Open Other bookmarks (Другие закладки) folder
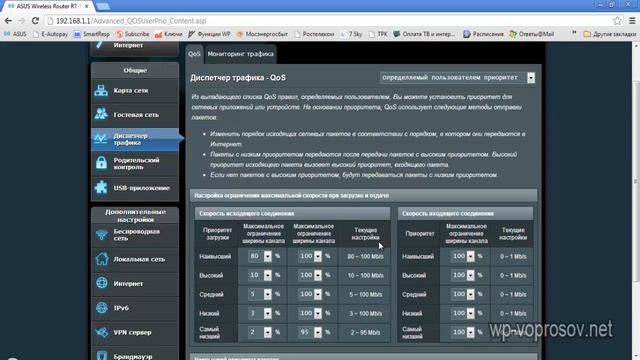640x360 pixels. pos(610,34)
